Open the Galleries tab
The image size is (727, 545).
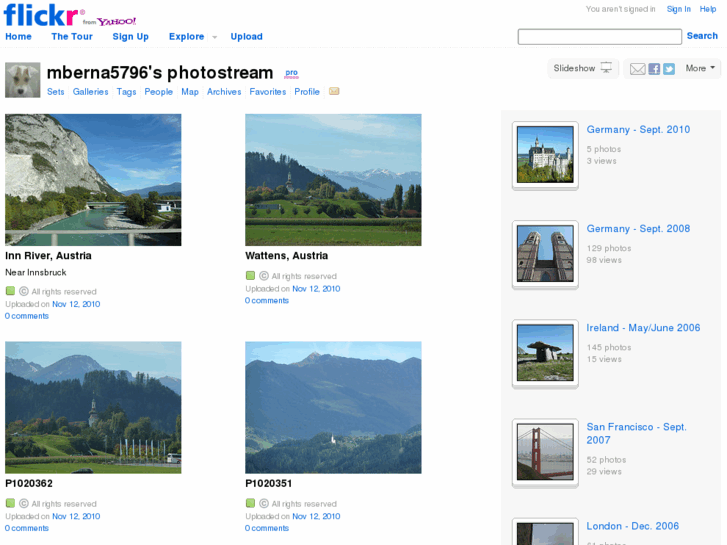[90, 91]
